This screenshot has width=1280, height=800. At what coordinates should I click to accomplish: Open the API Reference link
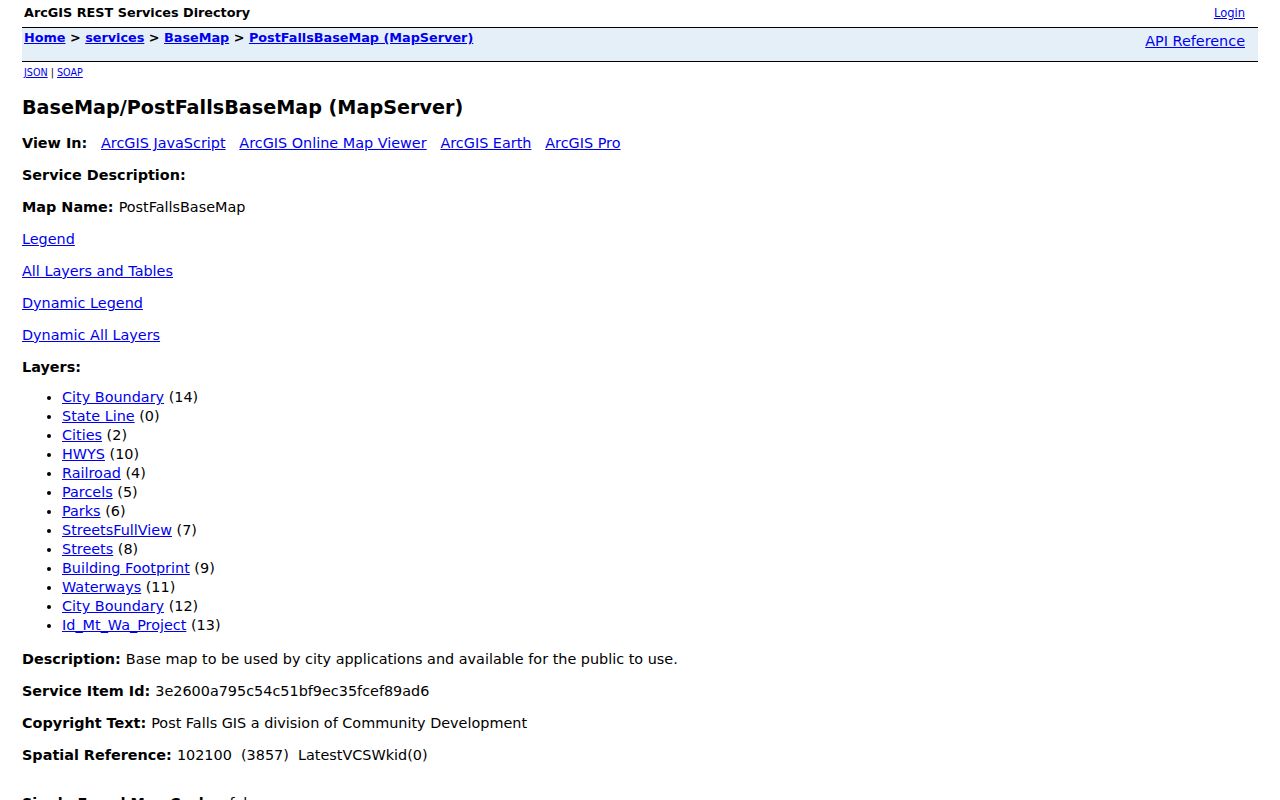[x=1195, y=41]
